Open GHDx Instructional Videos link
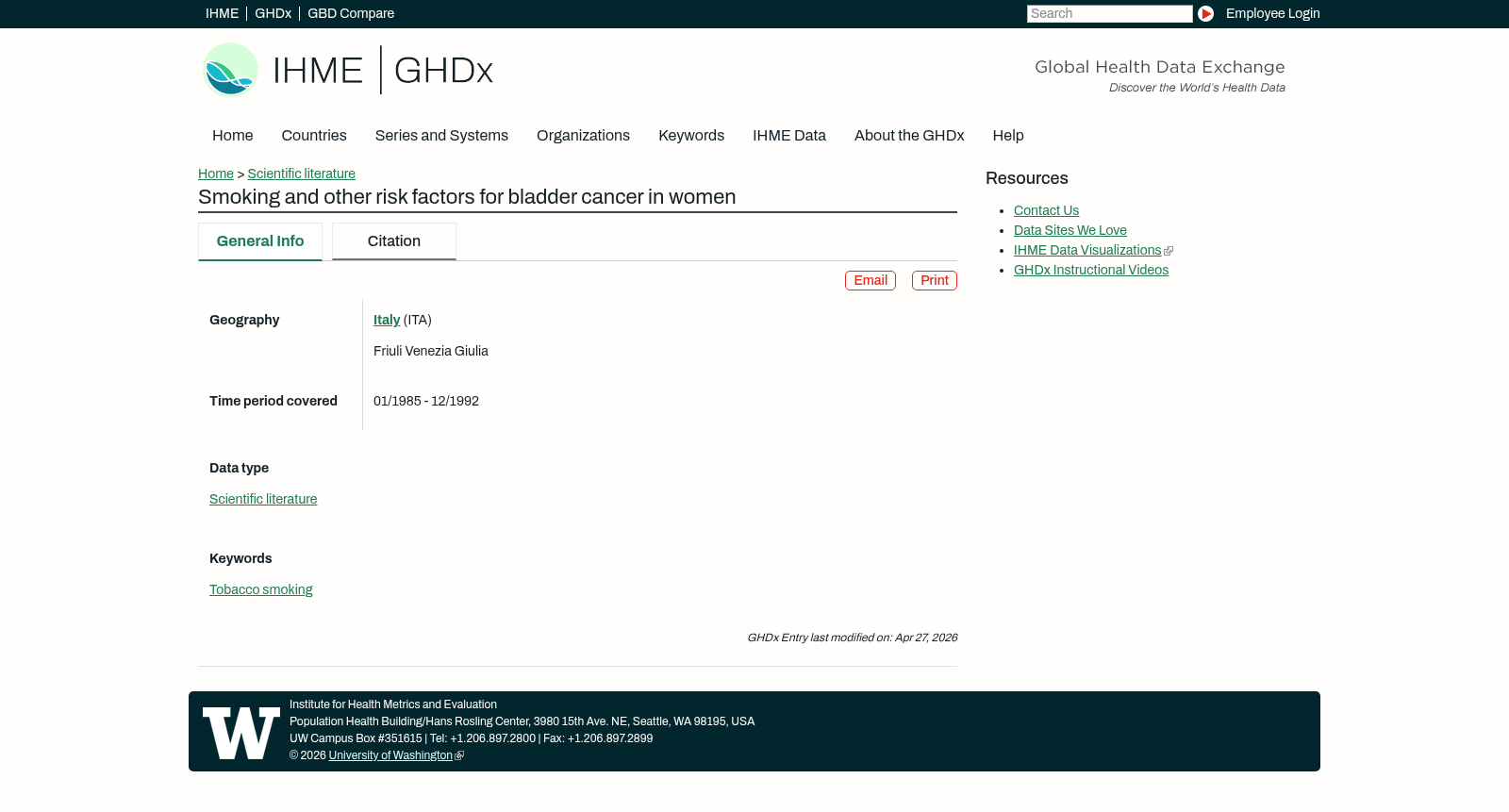Viewport: 1509px width, 812px height. tap(1091, 271)
